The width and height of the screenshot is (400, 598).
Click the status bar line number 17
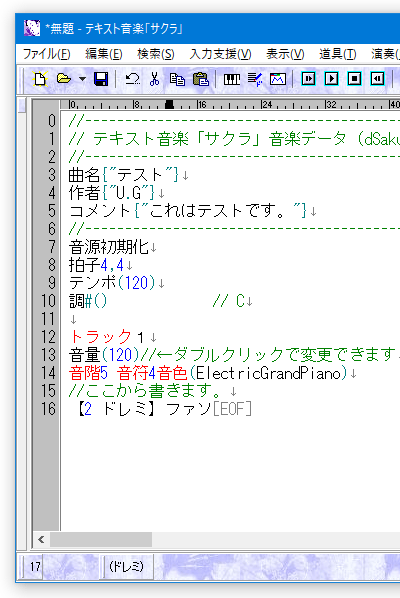click(35, 567)
